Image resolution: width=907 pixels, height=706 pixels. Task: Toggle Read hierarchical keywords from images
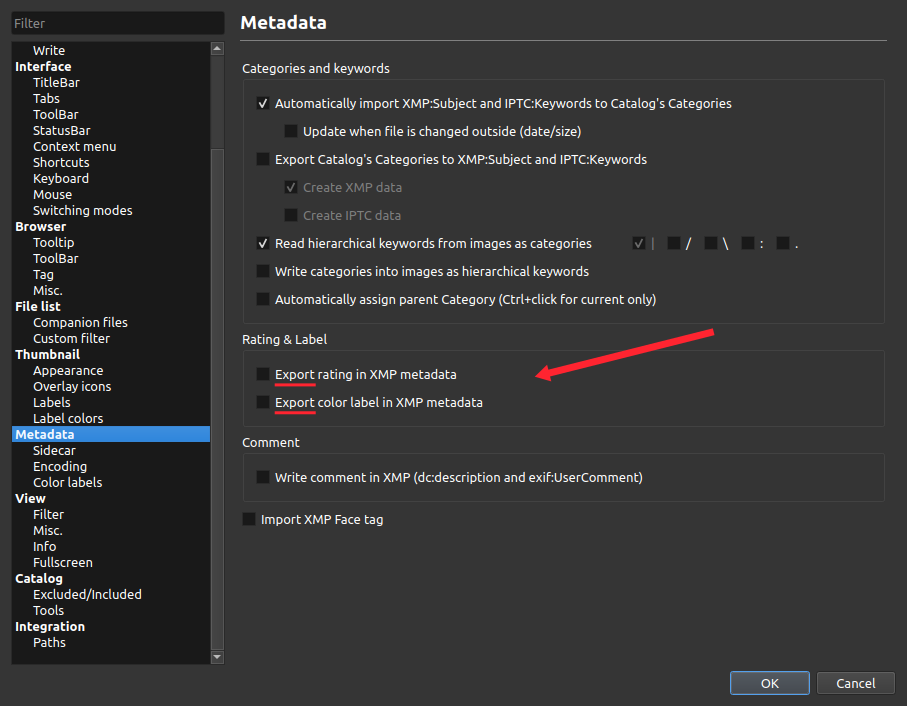263,243
